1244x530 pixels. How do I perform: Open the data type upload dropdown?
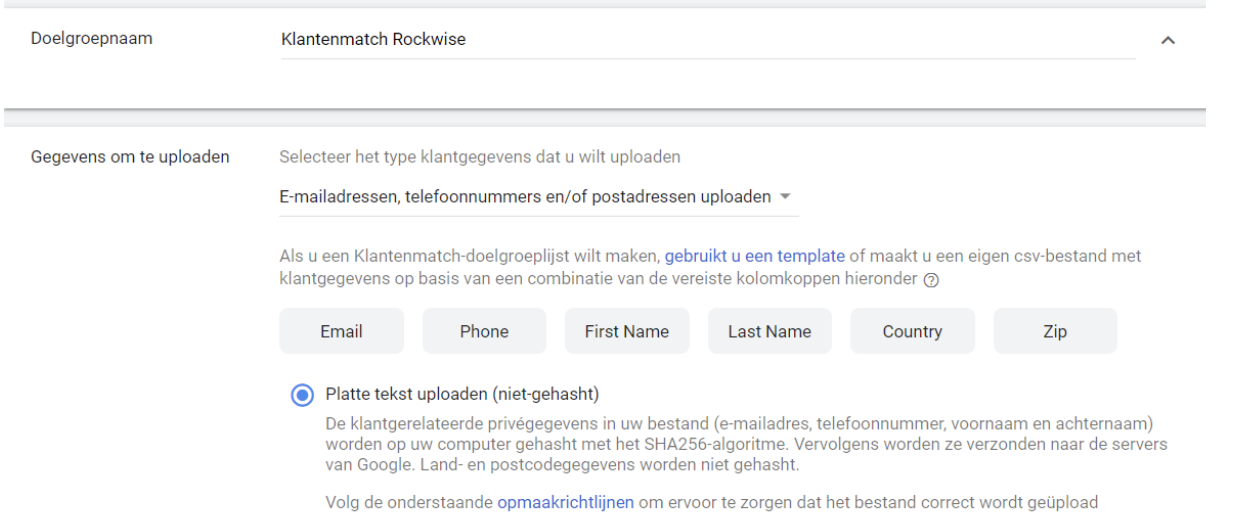pyautogui.click(x=539, y=197)
